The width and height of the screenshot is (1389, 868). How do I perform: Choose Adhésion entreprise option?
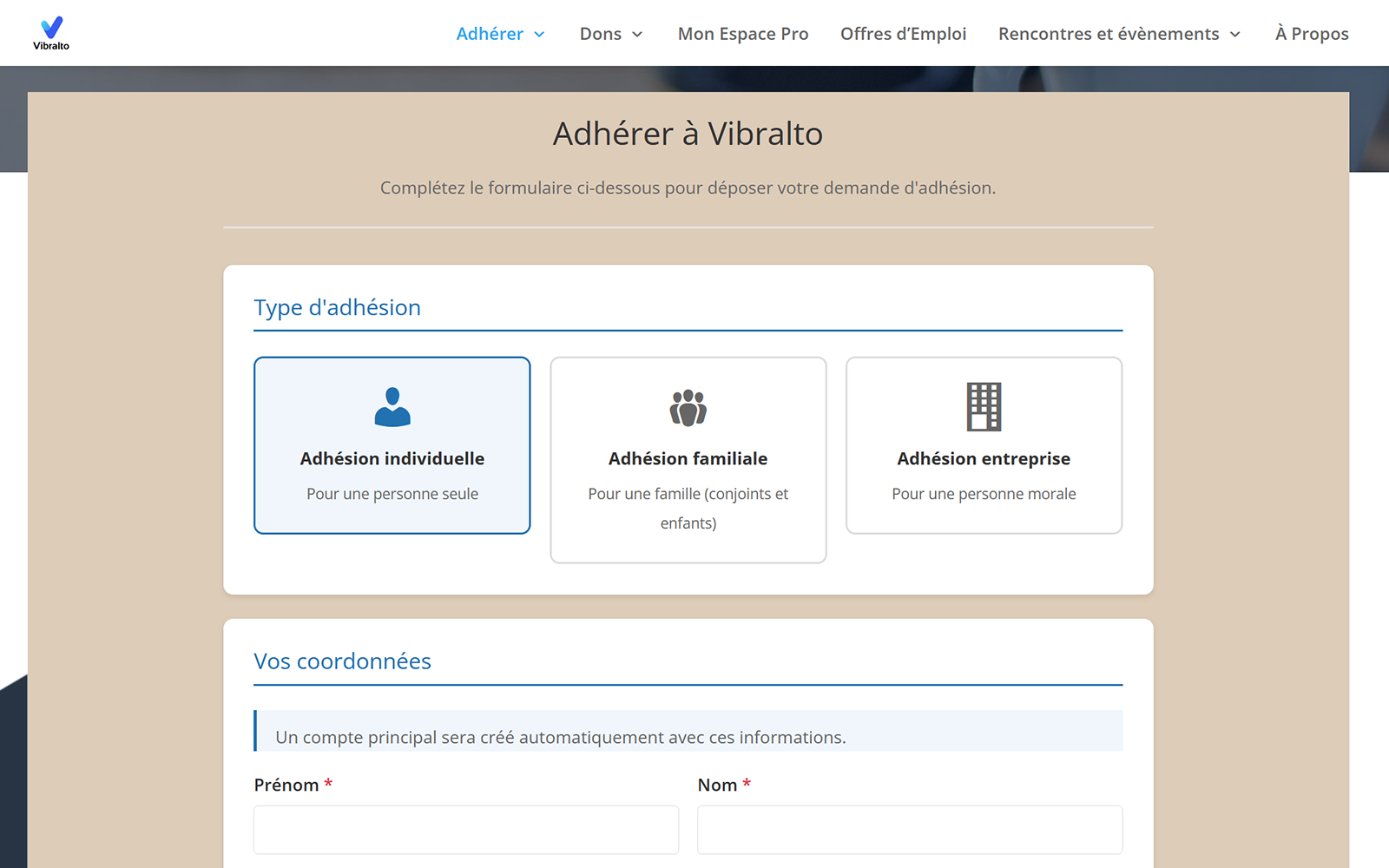(x=984, y=445)
